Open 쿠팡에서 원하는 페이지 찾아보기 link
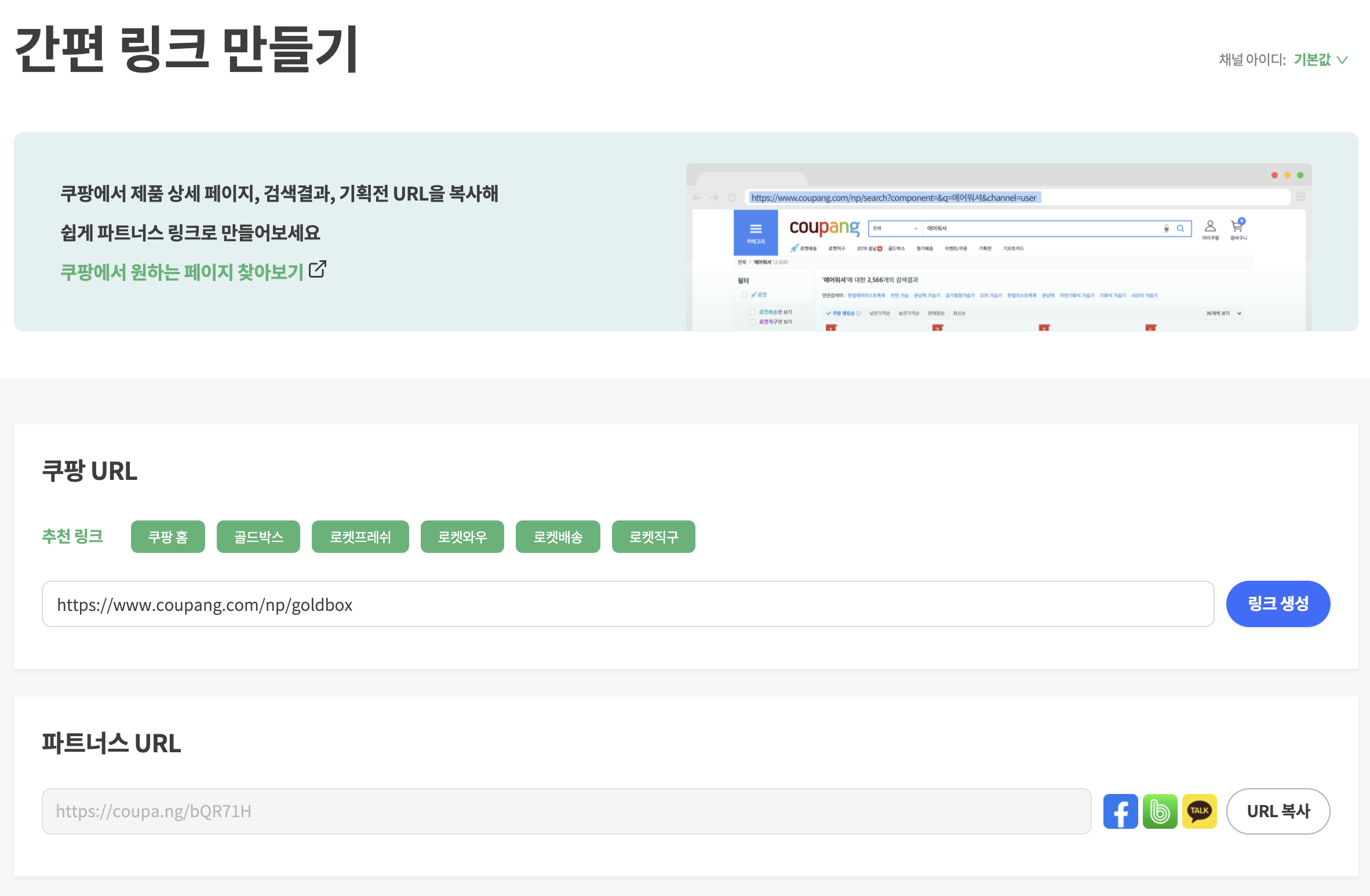Viewport: 1370px width, 896px height. point(182,272)
